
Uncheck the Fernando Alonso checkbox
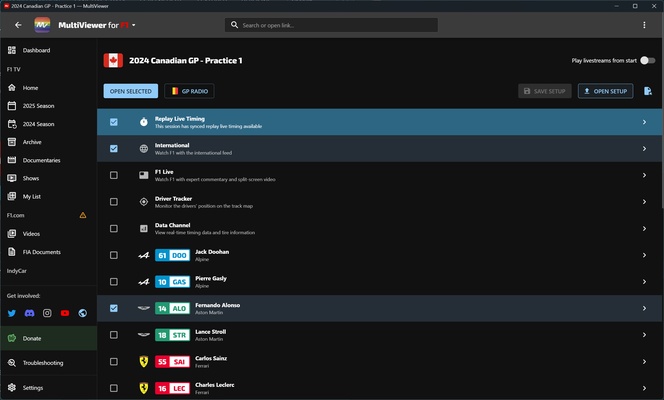pyautogui.click(x=113, y=308)
